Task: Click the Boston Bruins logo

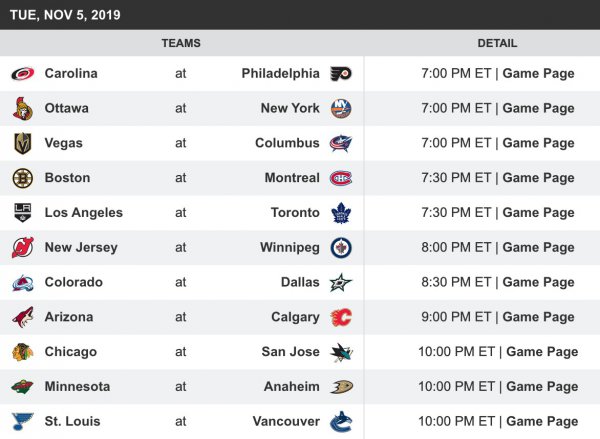Action: tap(22, 178)
